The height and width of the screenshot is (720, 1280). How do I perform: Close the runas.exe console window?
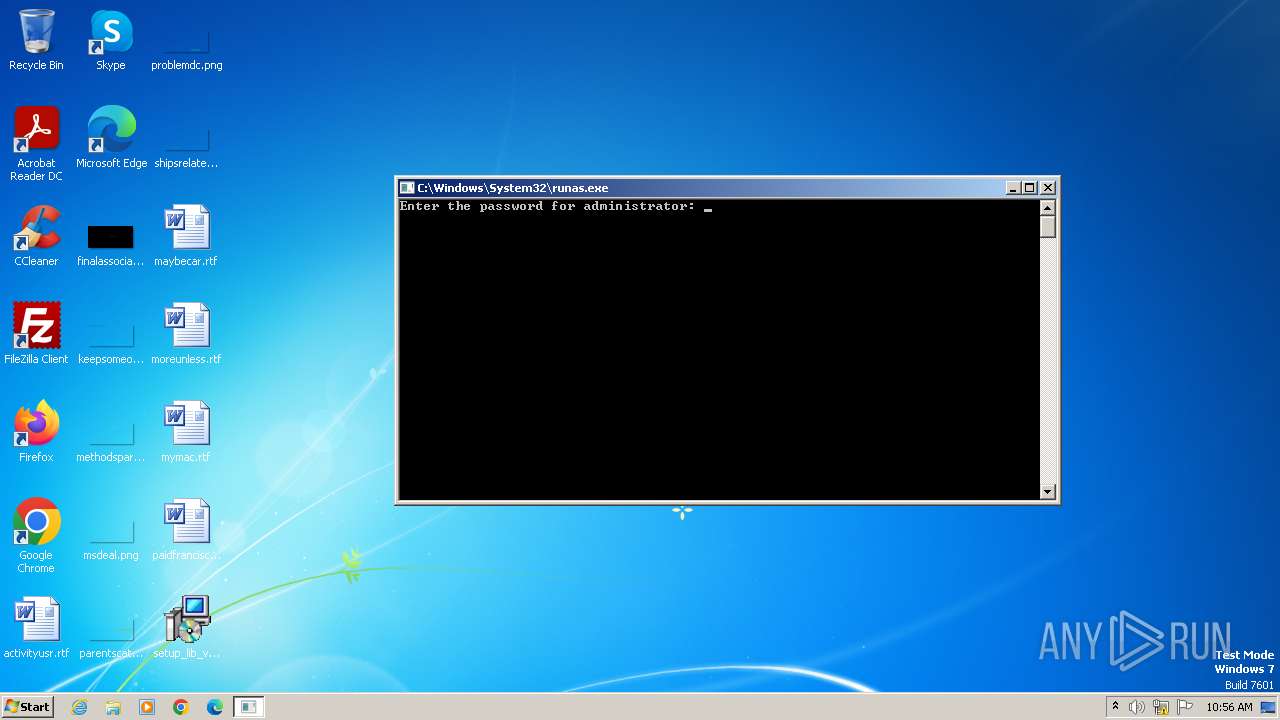tap(1047, 188)
